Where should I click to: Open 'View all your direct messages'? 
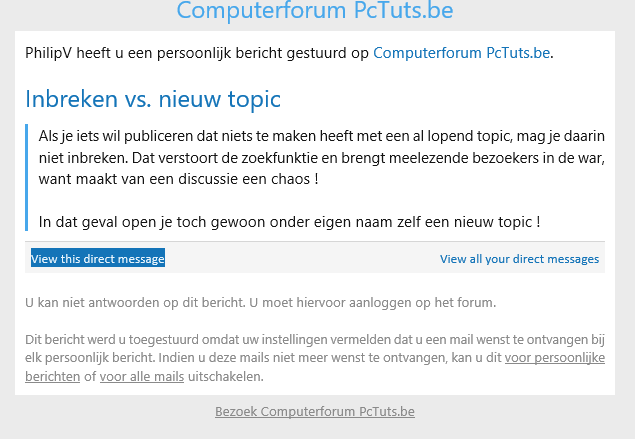519,259
